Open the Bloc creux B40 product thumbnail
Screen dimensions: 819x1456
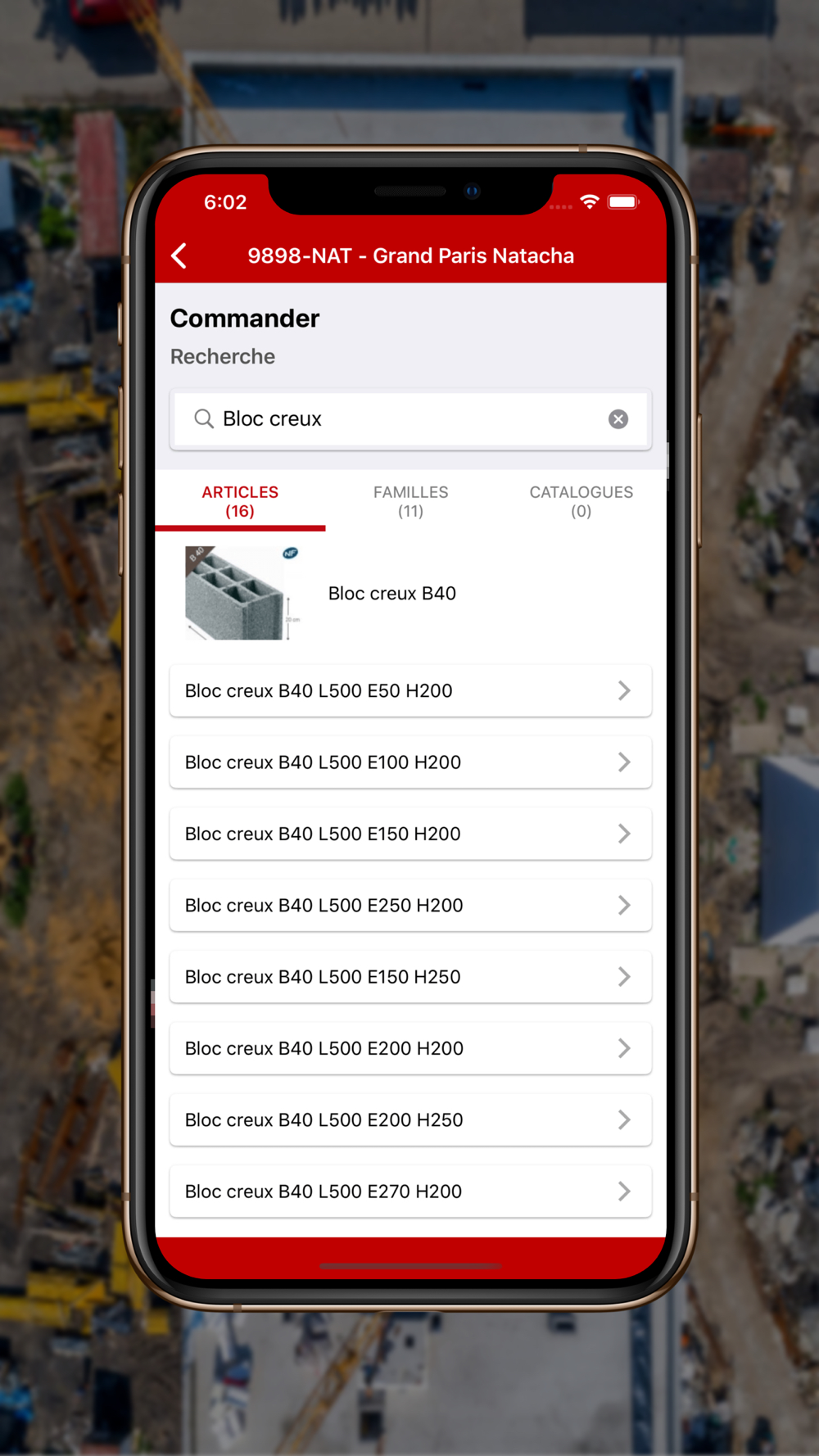click(242, 593)
